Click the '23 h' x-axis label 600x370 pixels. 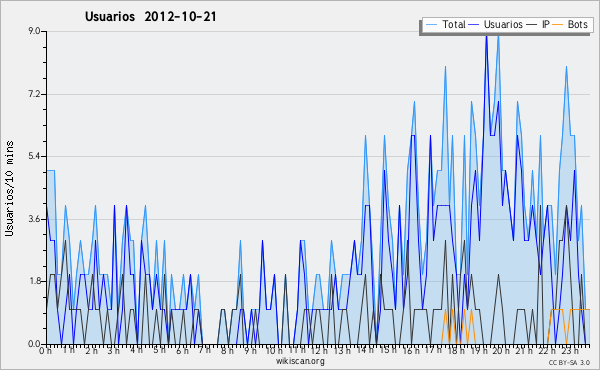(x=569, y=351)
